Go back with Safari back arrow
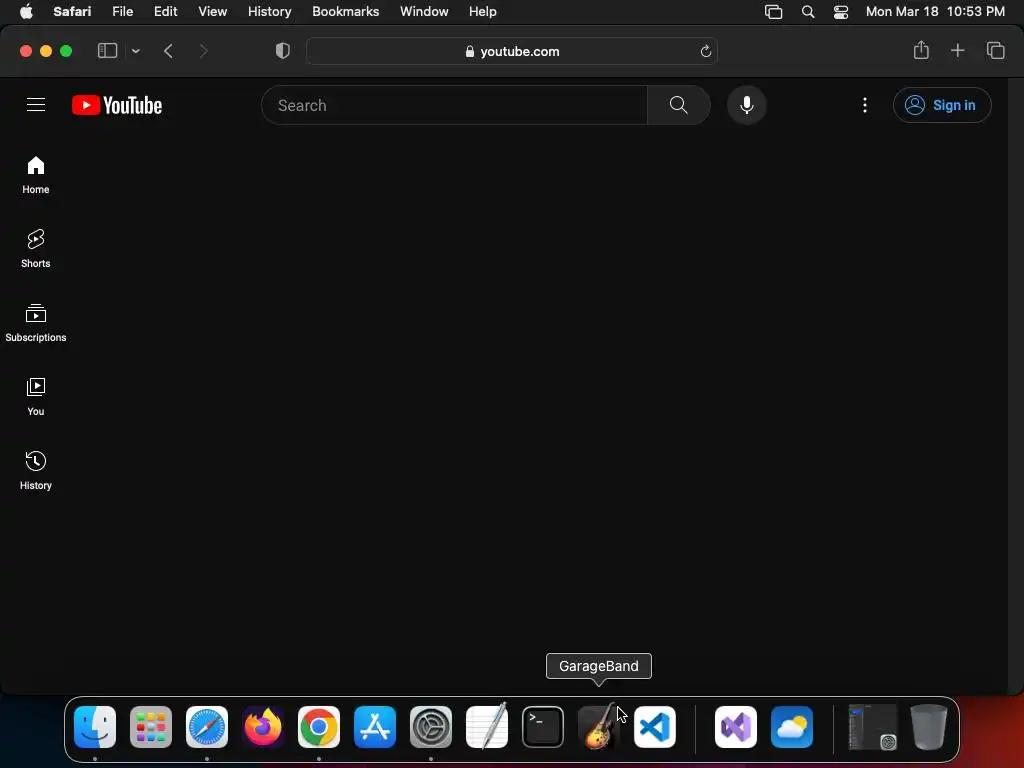Image resolution: width=1024 pixels, height=768 pixels. tap(168, 51)
